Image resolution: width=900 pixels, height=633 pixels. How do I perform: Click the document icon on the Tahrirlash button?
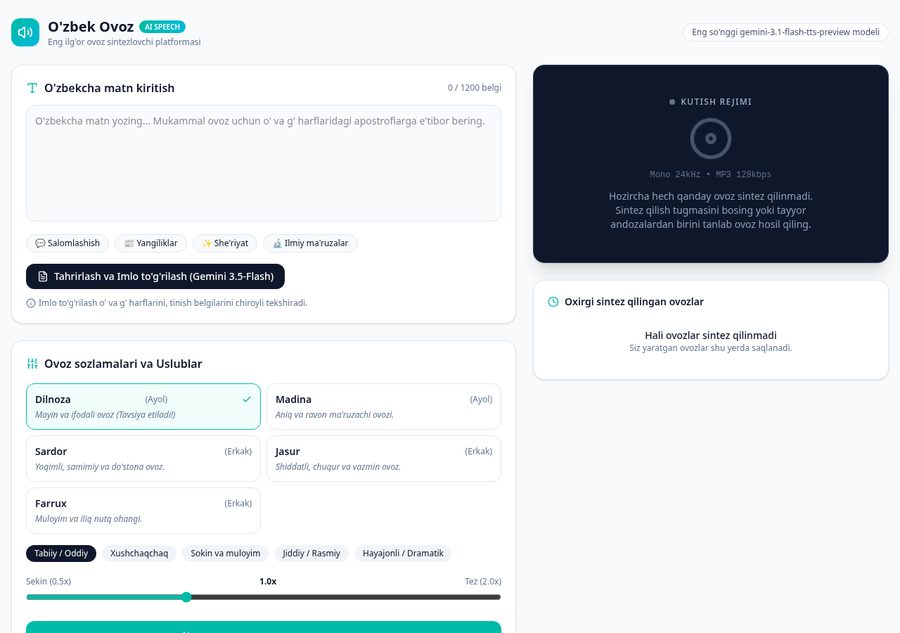[42, 277]
